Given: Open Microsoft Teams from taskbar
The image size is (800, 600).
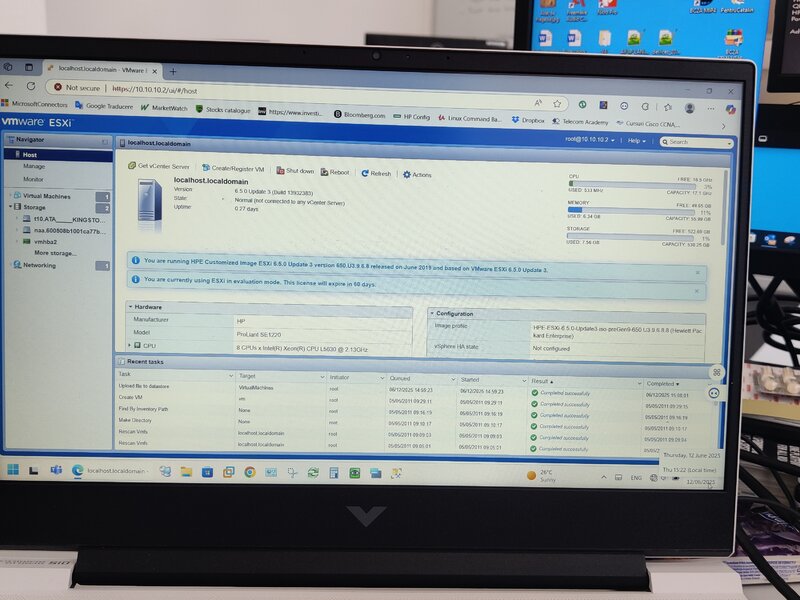Looking at the screenshot, I should 56,470.
